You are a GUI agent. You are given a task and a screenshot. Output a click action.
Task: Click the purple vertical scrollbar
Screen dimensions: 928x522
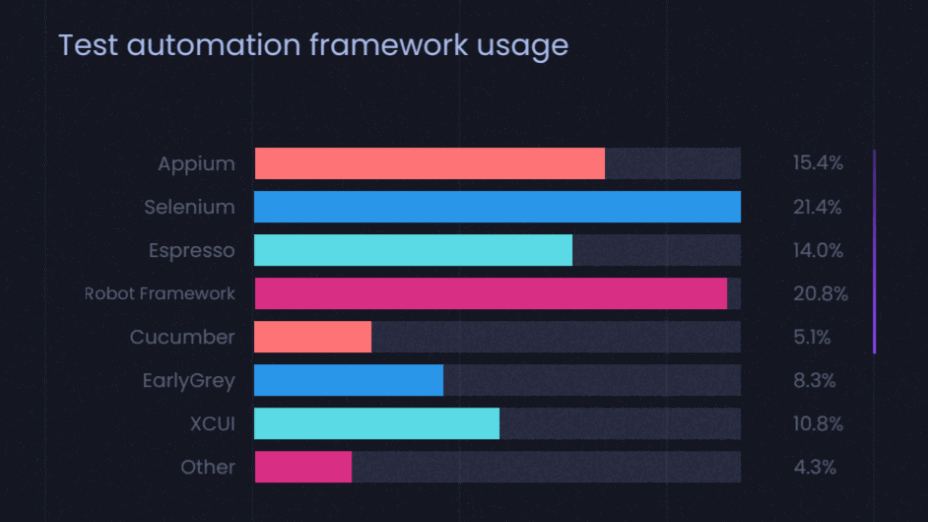[x=874, y=251]
